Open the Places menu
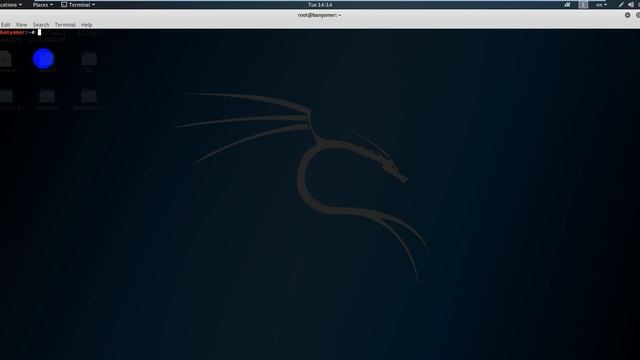The image size is (640, 360). tap(42, 5)
